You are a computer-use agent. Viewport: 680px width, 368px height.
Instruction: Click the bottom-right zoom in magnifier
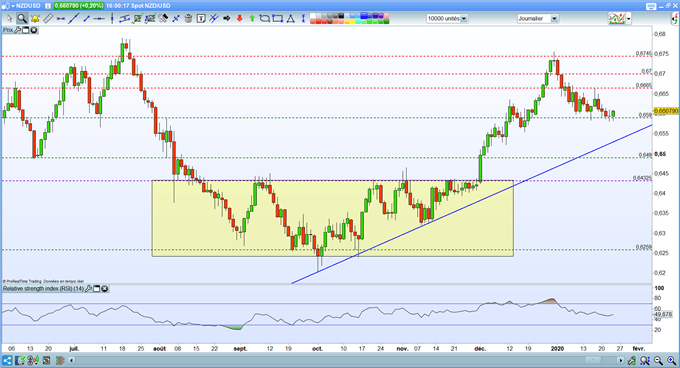[672, 360]
